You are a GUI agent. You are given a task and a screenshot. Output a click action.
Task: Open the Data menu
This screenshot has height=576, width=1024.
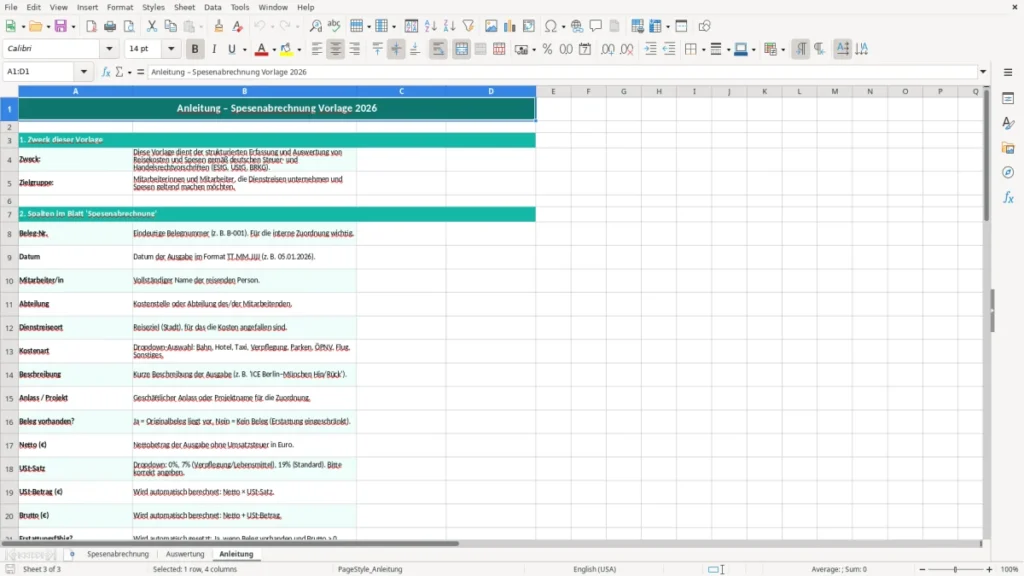pos(212,7)
